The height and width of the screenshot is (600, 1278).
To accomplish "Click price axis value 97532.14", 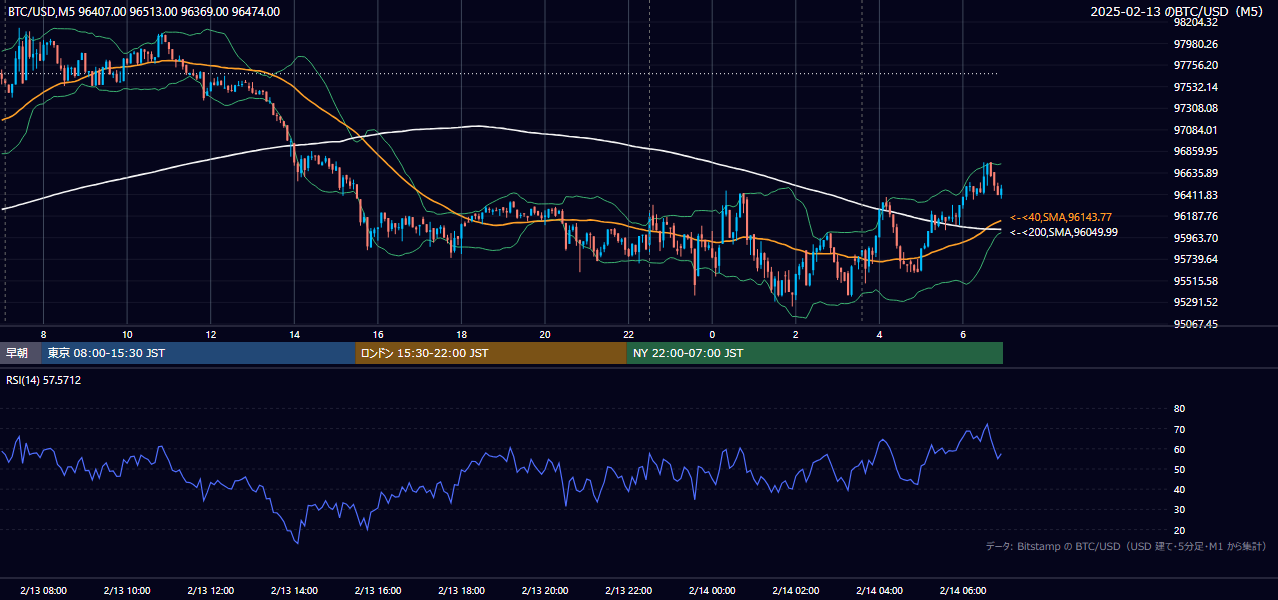I will click(x=1196, y=87).
